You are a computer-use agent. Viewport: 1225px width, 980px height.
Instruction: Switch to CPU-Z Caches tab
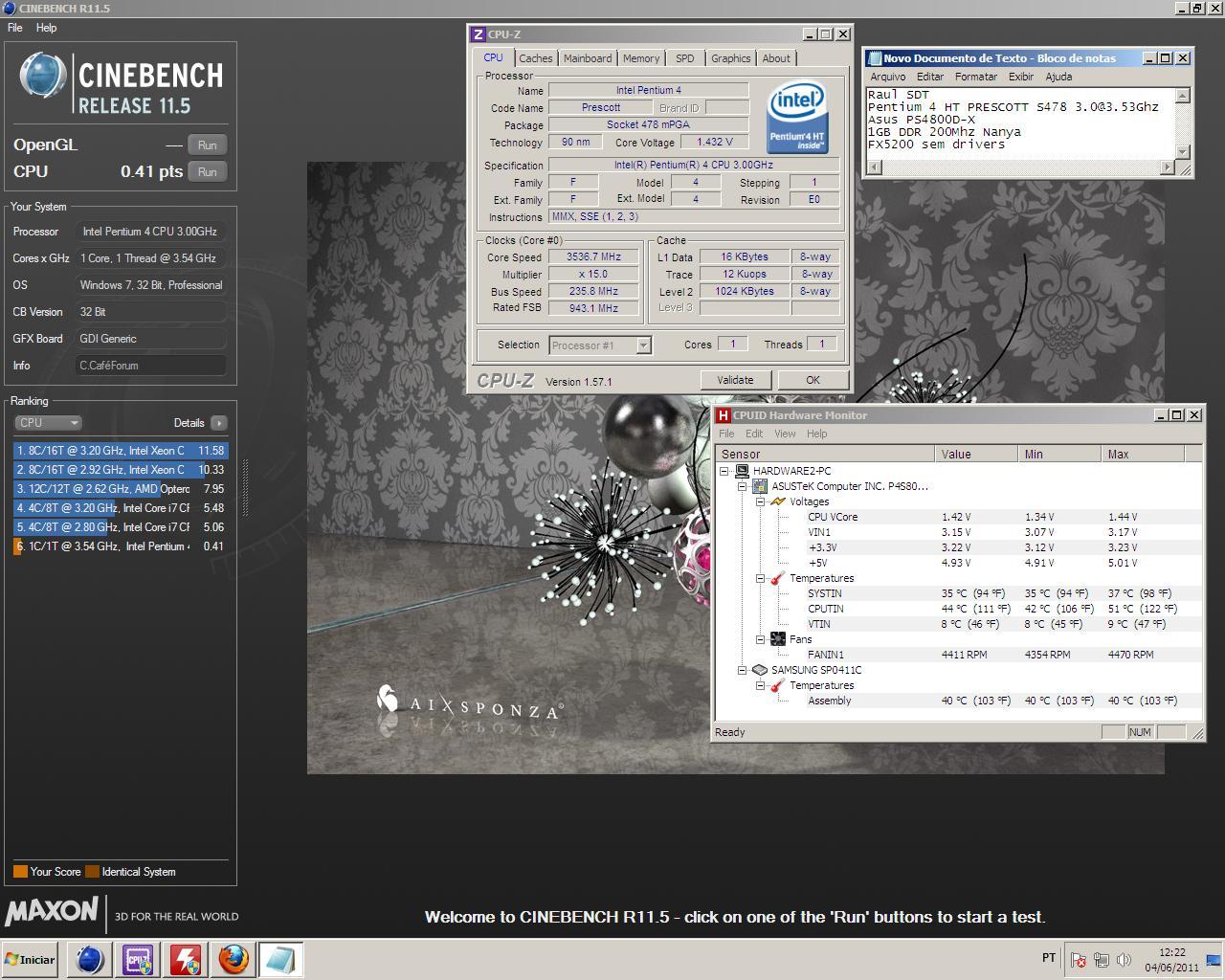pyautogui.click(x=535, y=58)
